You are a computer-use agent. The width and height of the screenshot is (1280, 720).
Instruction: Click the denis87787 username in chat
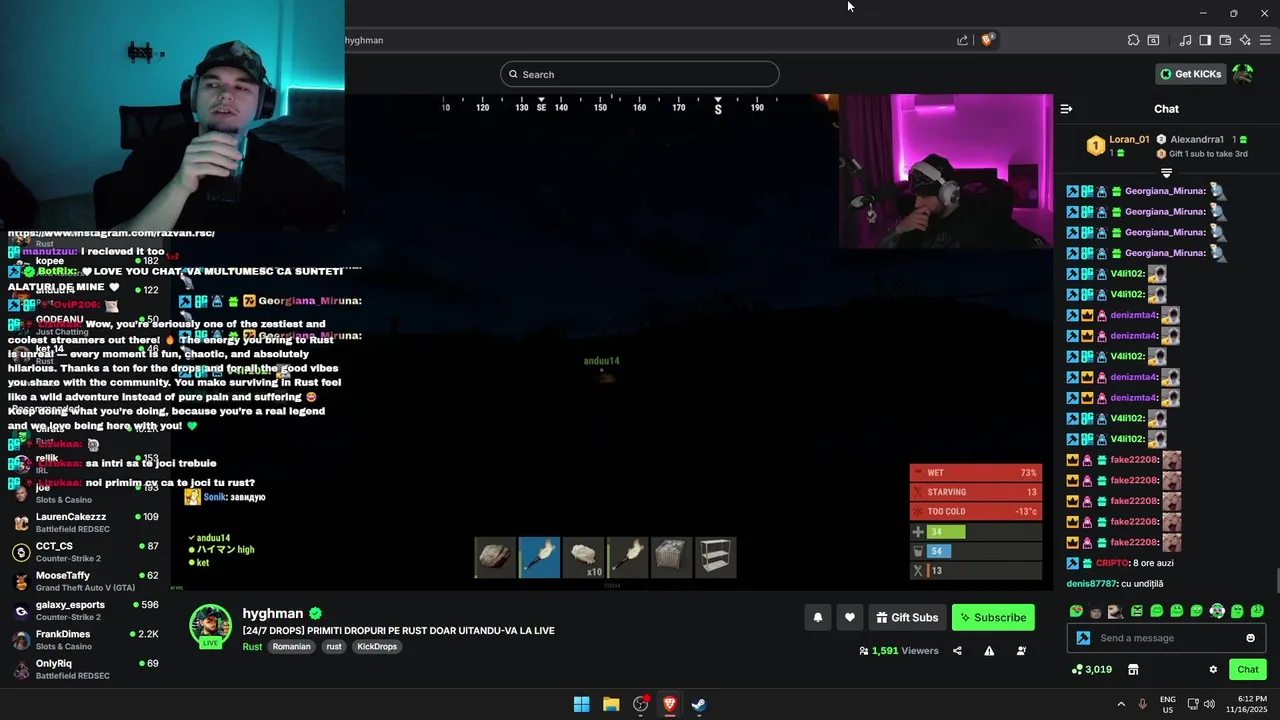click(x=1091, y=583)
